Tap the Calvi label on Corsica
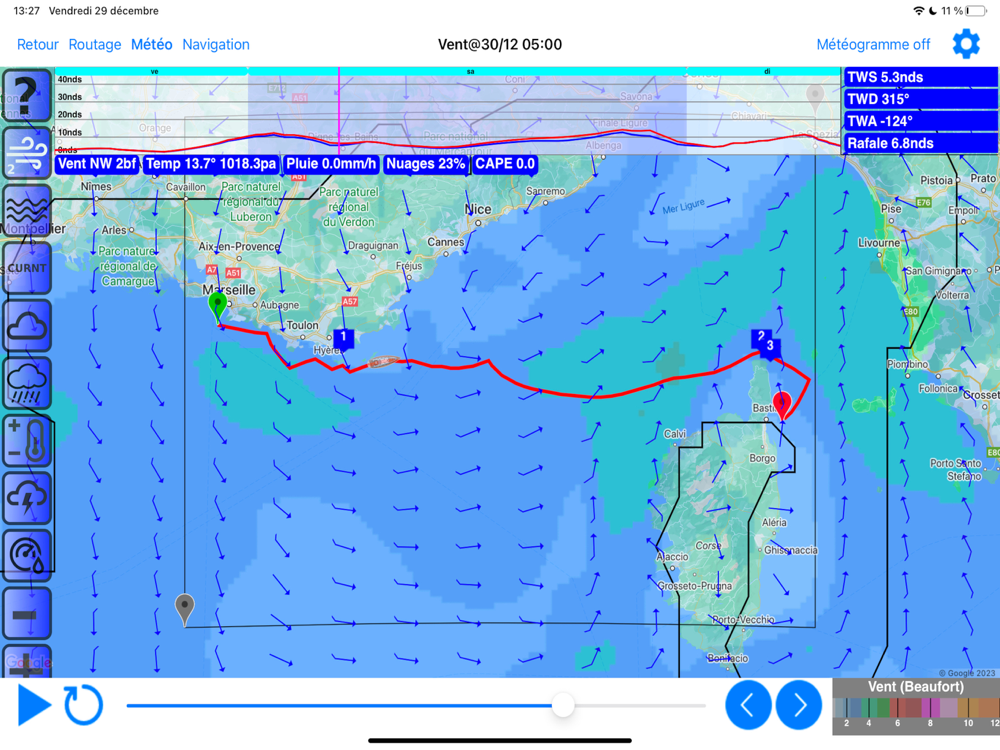Image resolution: width=1000 pixels, height=750 pixels. click(675, 434)
